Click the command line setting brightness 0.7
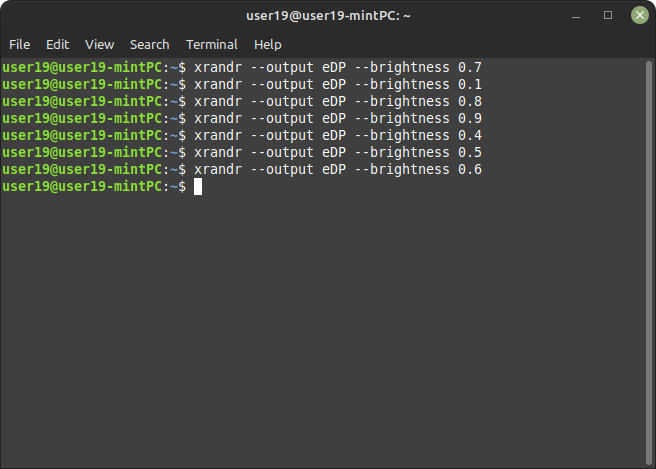 (x=338, y=67)
